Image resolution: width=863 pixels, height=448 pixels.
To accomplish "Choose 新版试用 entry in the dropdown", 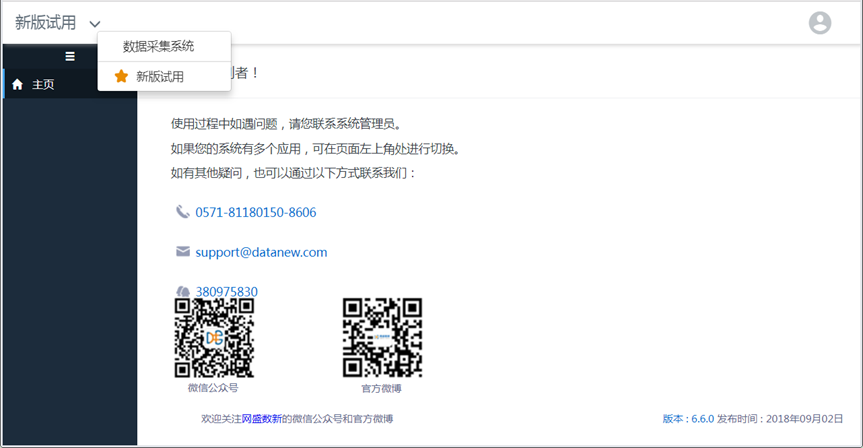I will point(159,76).
